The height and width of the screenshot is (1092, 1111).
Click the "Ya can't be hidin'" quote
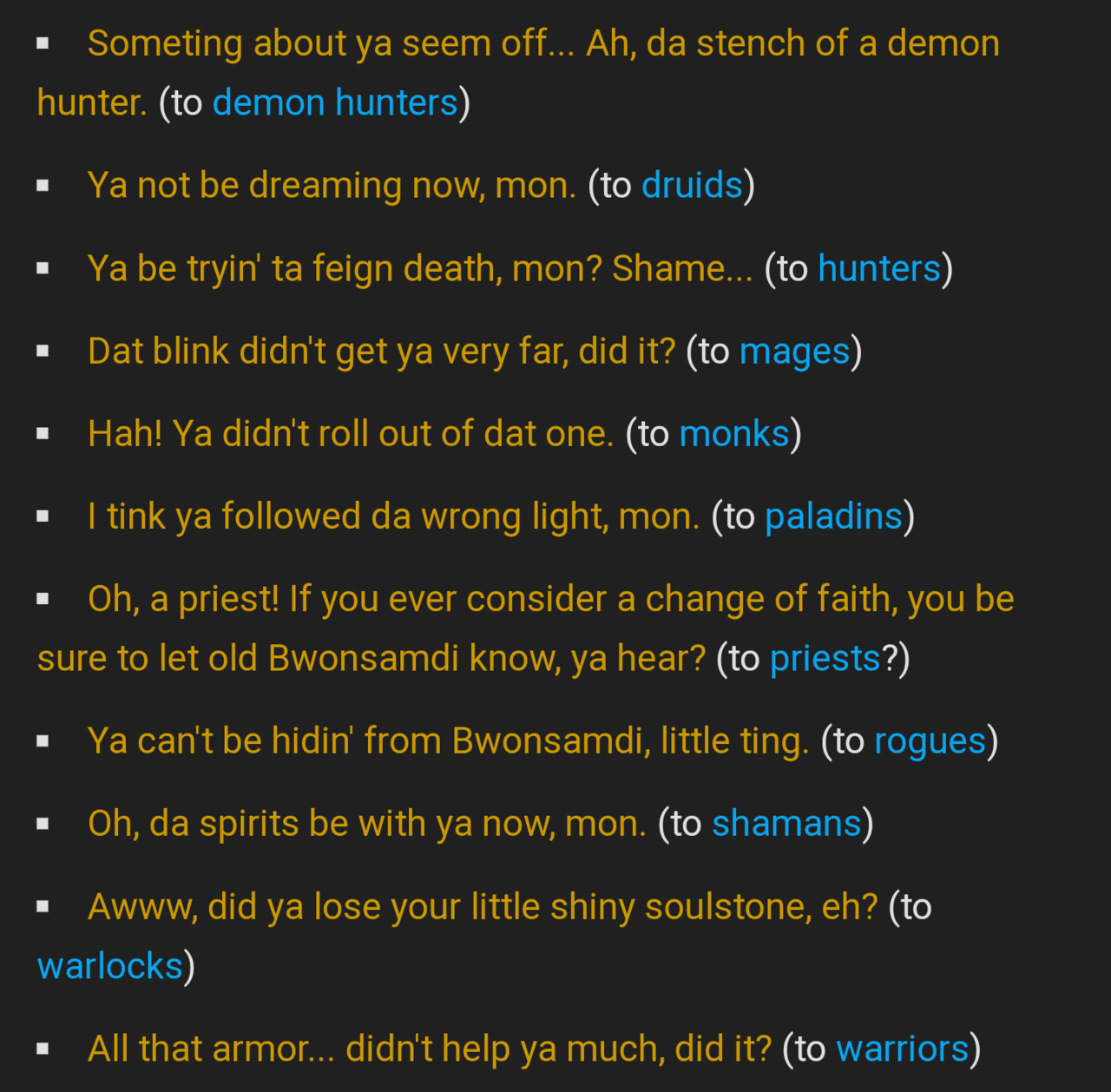tap(448, 741)
